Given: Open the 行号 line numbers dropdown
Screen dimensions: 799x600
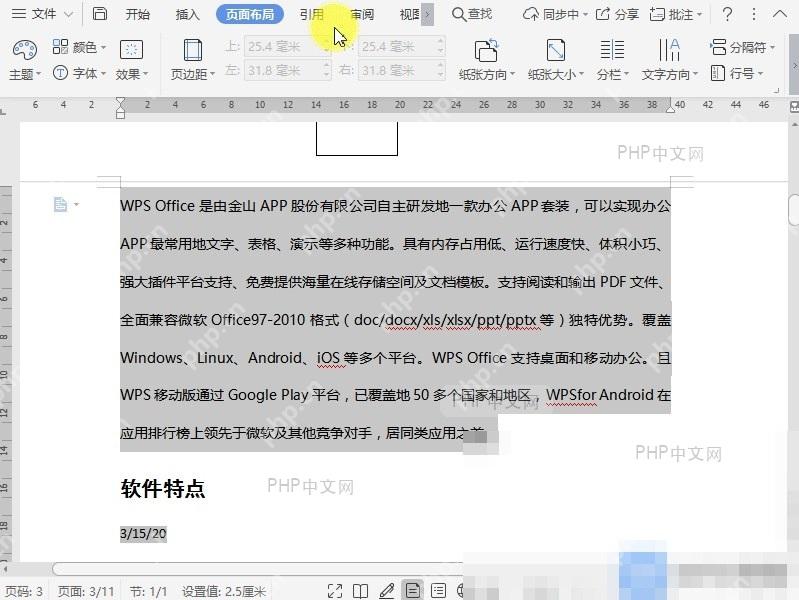Looking at the screenshot, I should (x=736, y=73).
